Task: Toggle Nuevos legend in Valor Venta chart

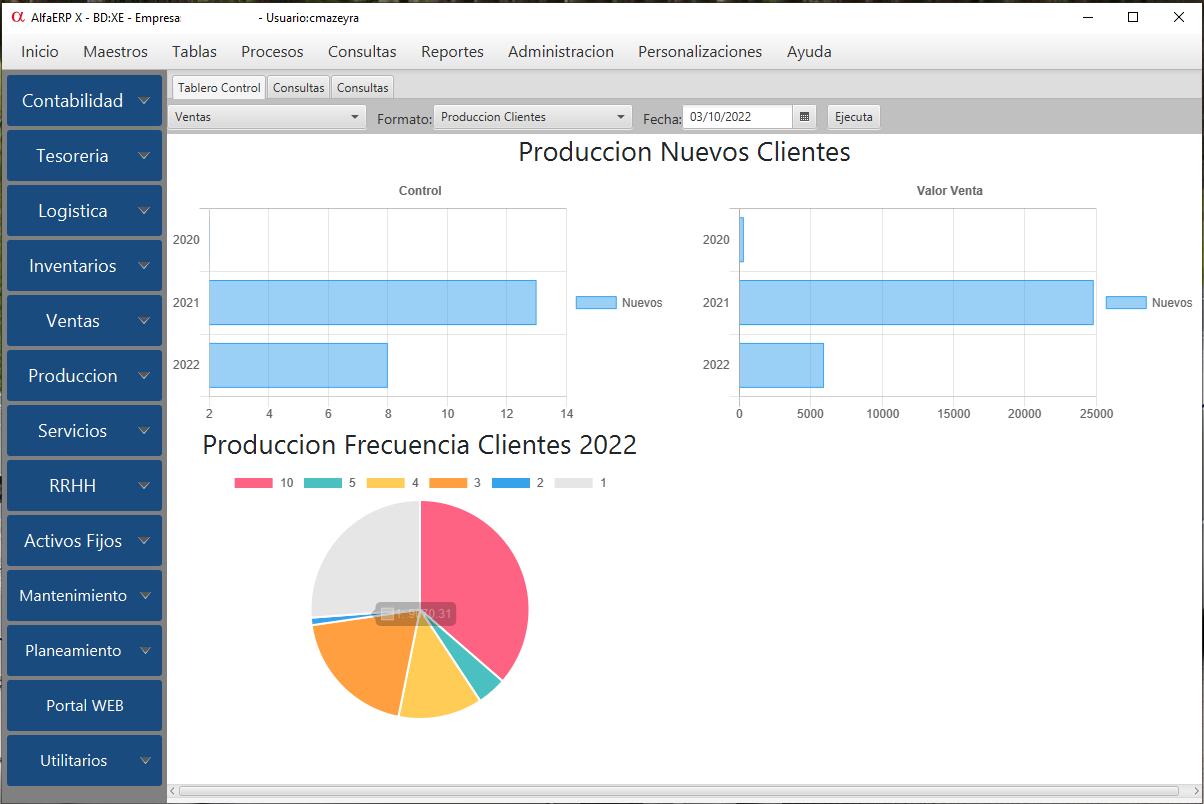Action: [1126, 303]
